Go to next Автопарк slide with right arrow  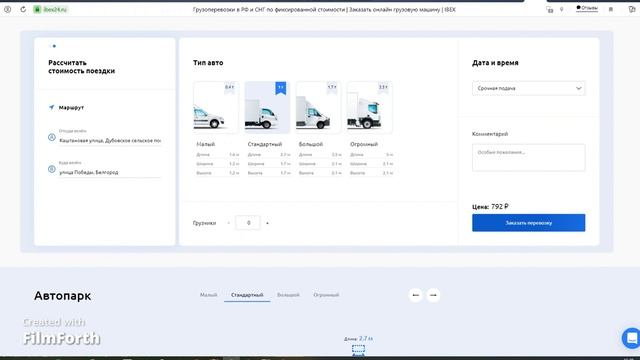pyautogui.click(x=433, y=295)
